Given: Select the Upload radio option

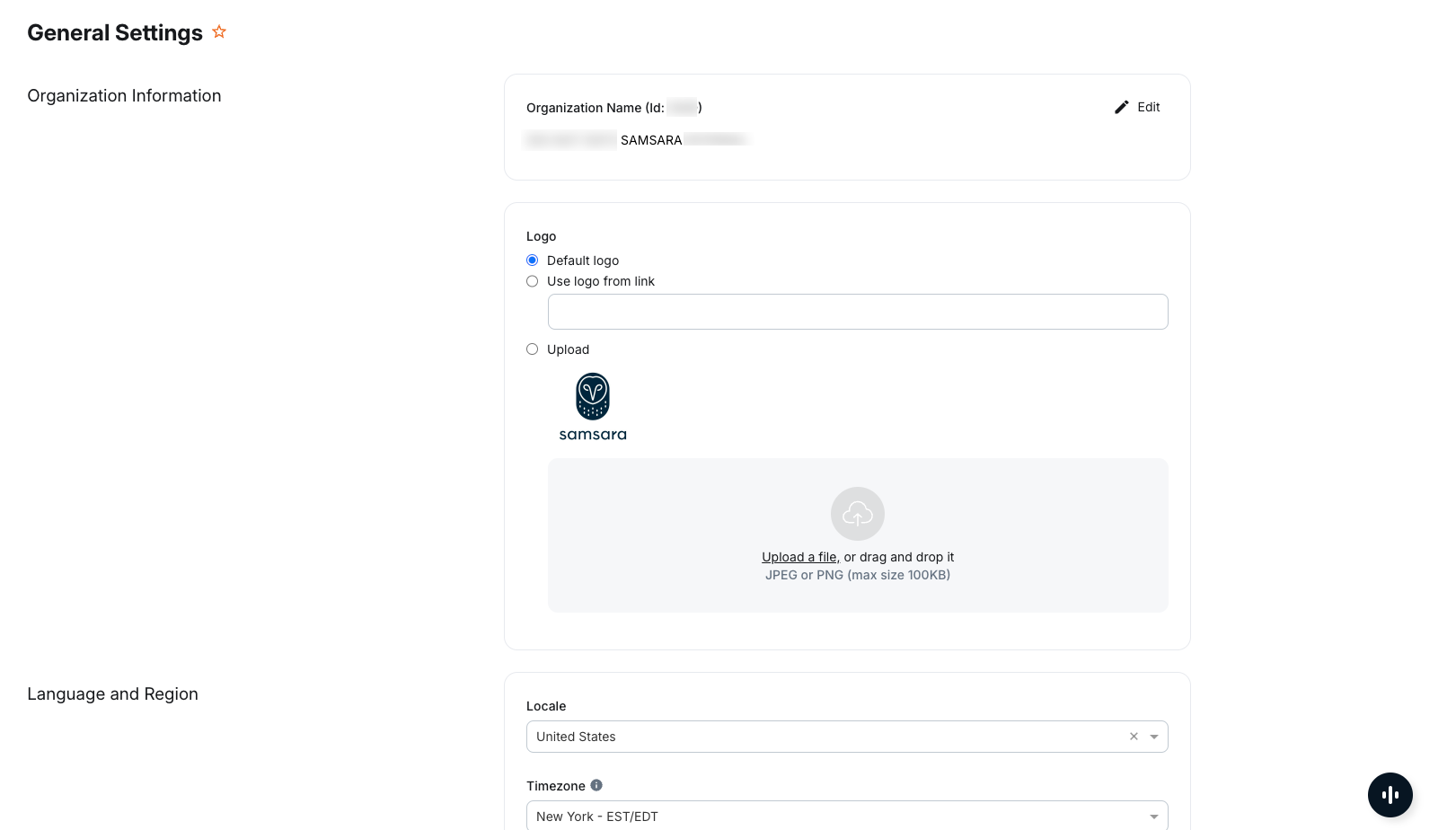Looking at the screenshot, I should [533, 349].
